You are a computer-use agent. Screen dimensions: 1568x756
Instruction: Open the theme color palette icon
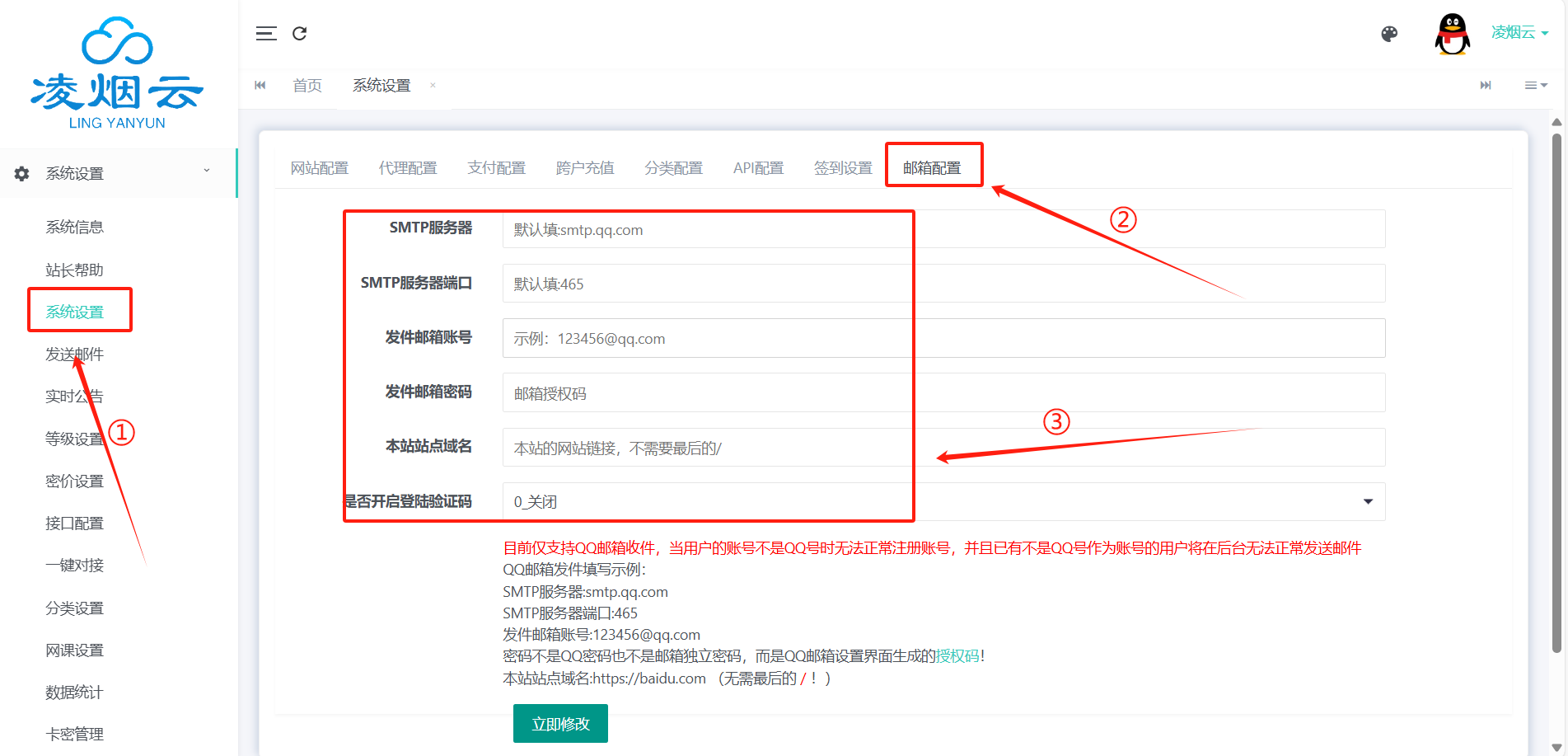tap(1389, 34)
